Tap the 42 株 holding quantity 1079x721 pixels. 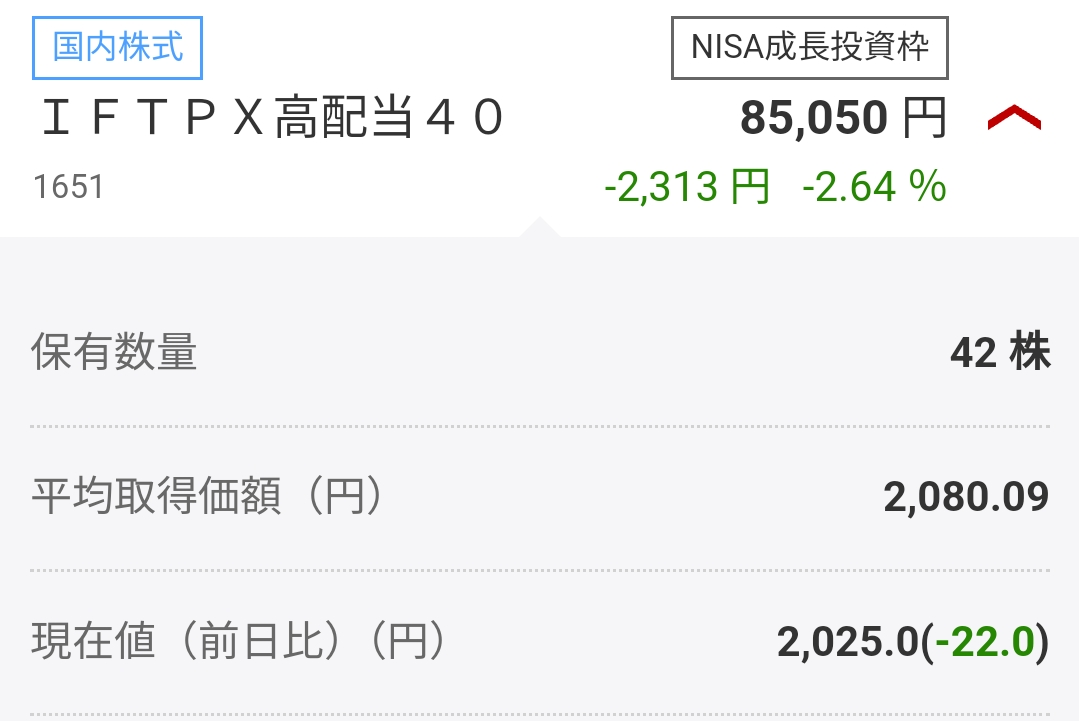click(999, 354)
